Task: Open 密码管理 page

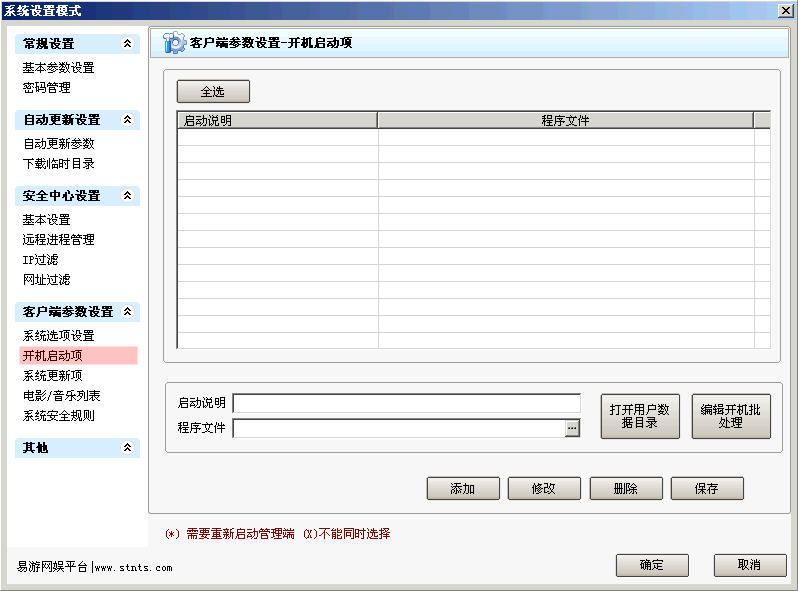Action: click(x=46, y=88)
